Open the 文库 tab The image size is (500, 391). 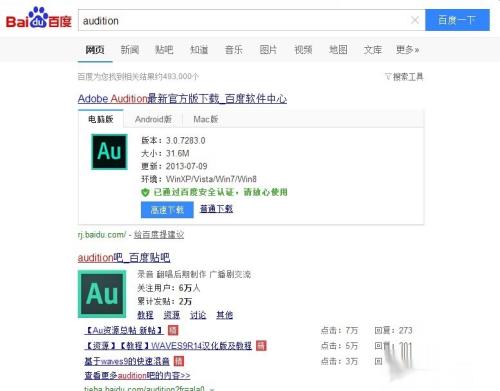coord(373,50)
